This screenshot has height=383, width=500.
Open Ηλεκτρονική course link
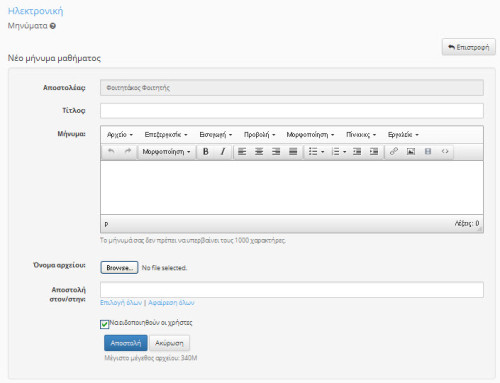coord(35,11)
